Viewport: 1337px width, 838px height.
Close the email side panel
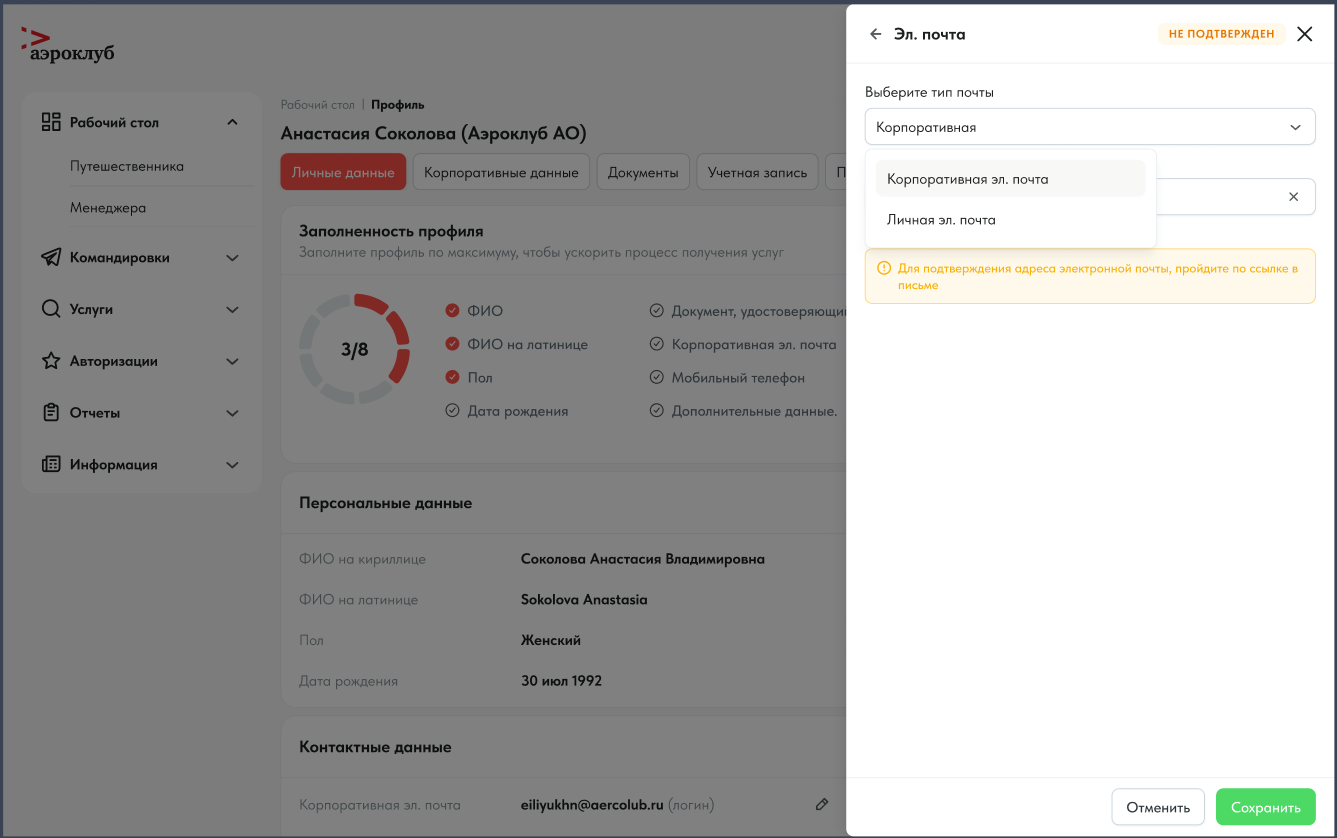1304,34
